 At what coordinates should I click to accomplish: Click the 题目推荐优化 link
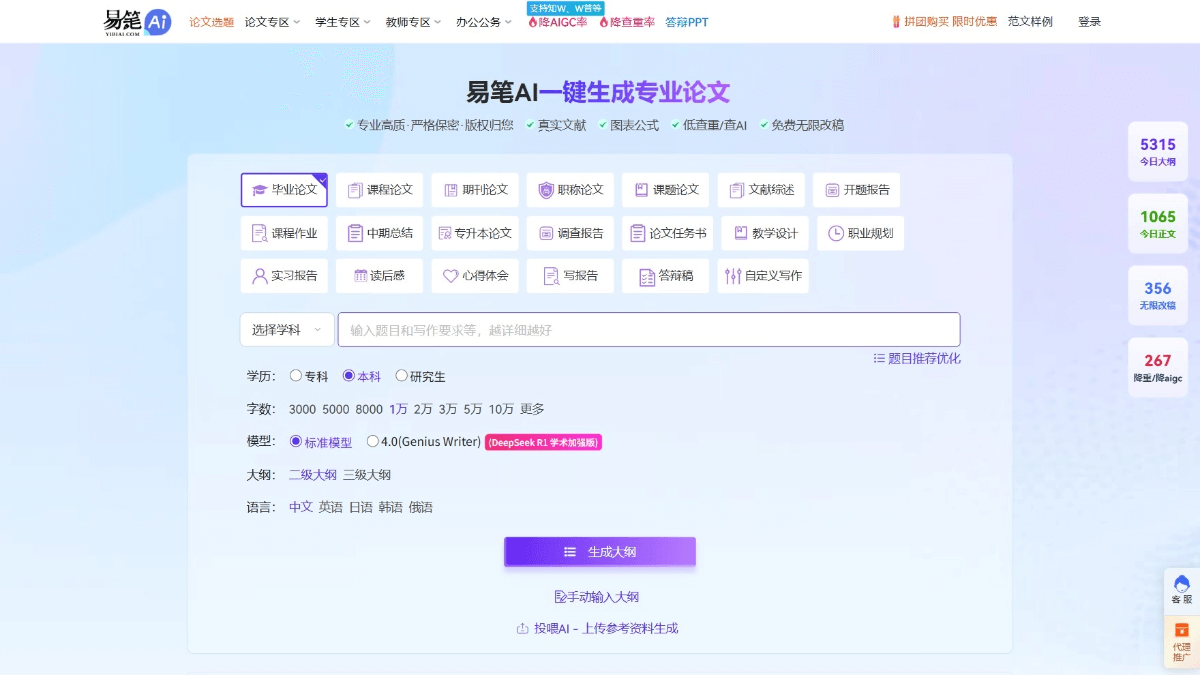(x=917, y=358)
